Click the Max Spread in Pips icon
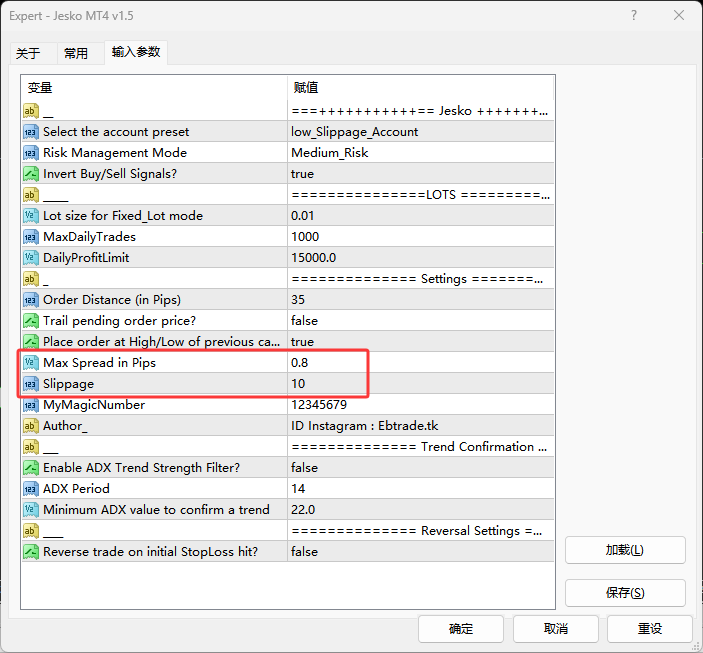703x653 pixels. click(31, 363)
